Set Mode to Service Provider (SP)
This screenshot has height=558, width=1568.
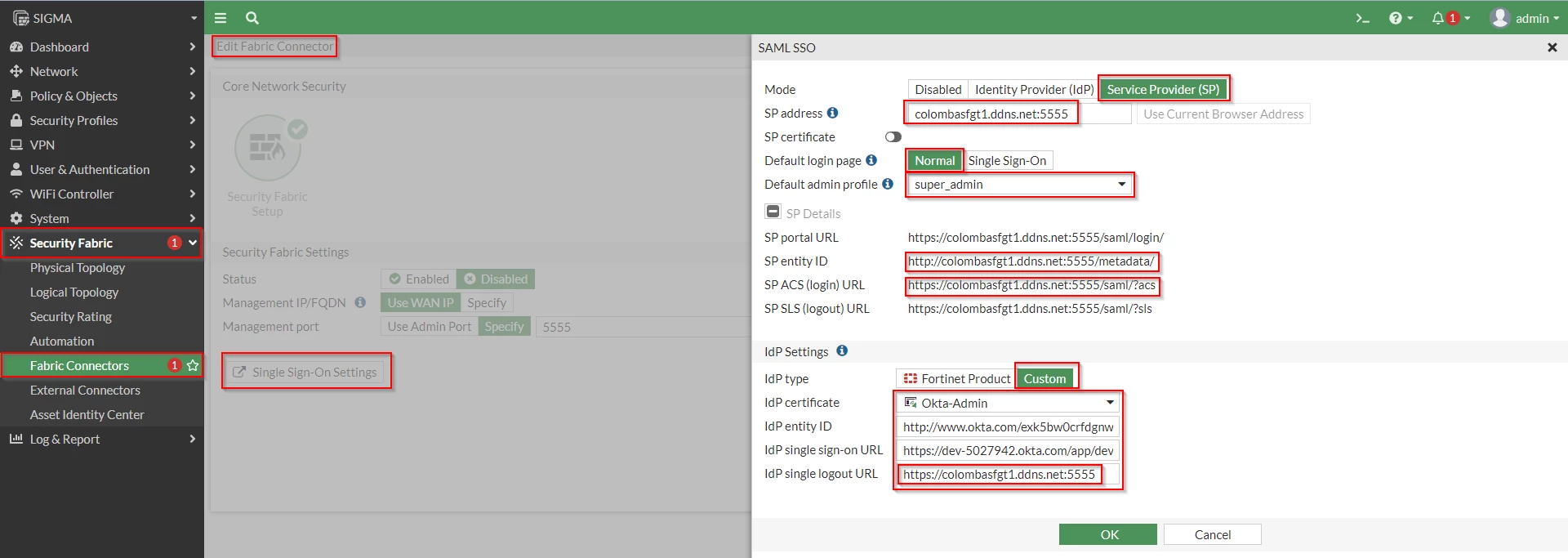point(1163,90)
